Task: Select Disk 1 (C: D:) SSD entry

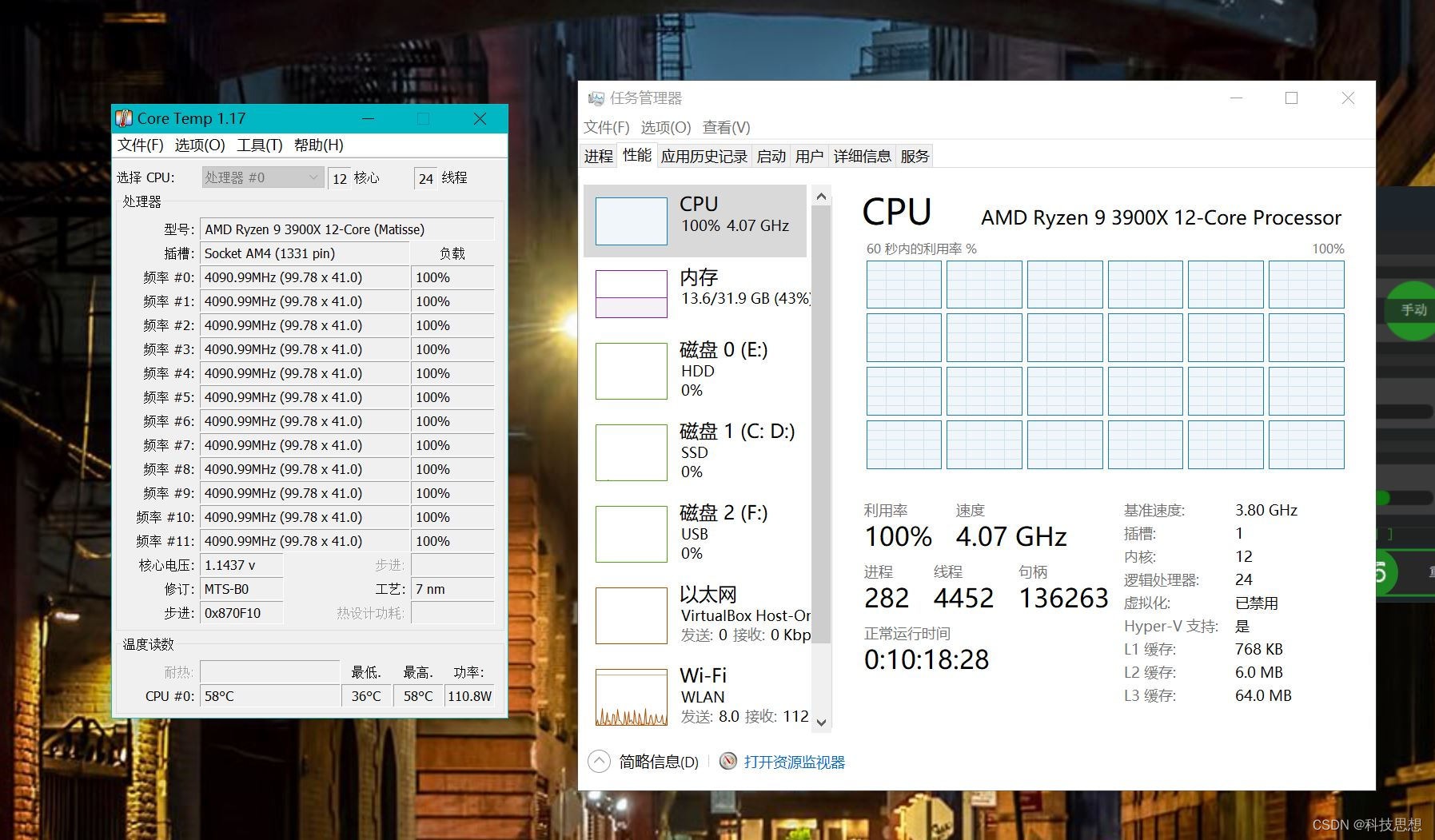Action: click(695, 452)
